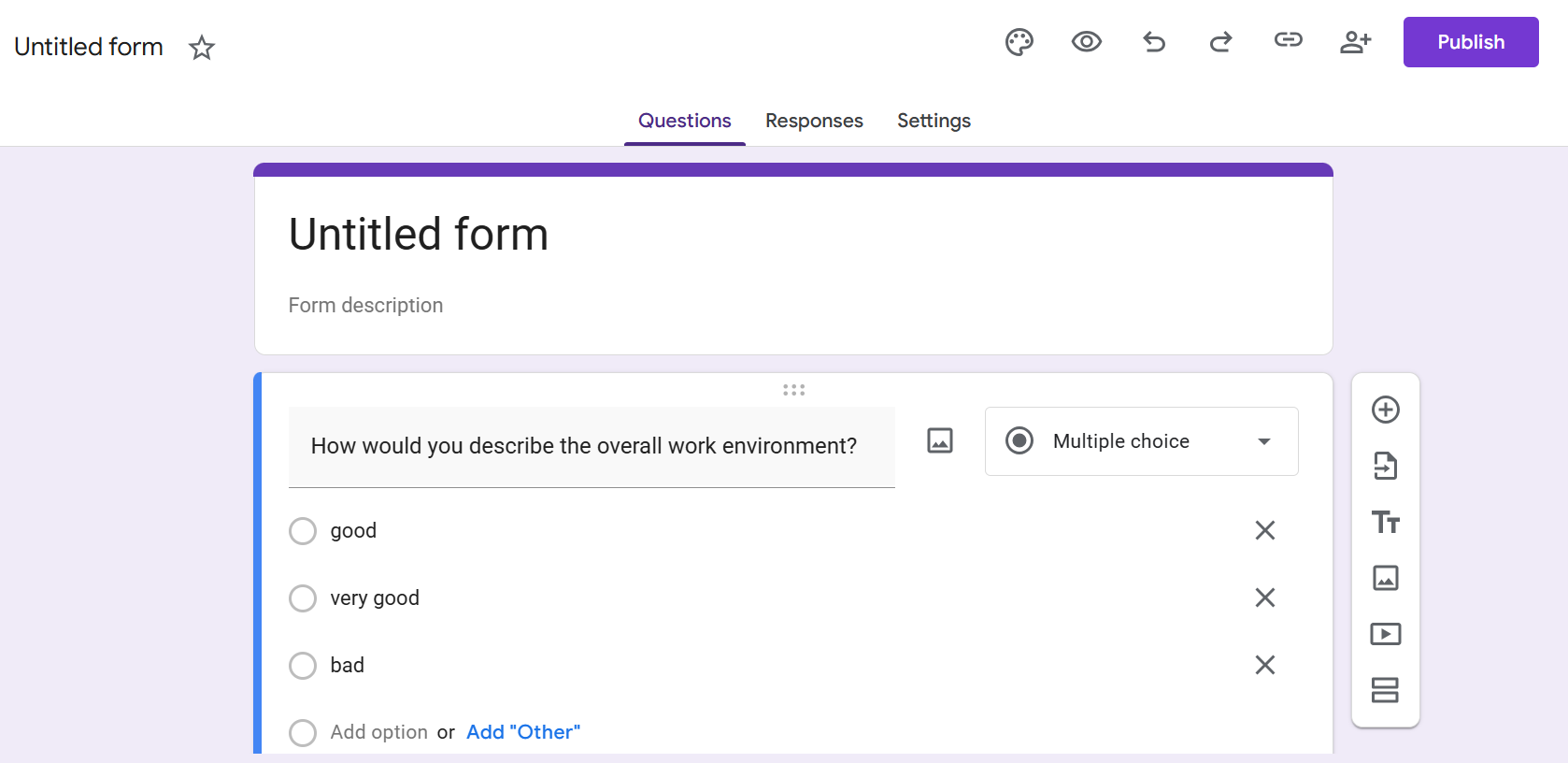
Task: Copy responder link icon
Action: pyautogui.click(x=1289, y=39)
